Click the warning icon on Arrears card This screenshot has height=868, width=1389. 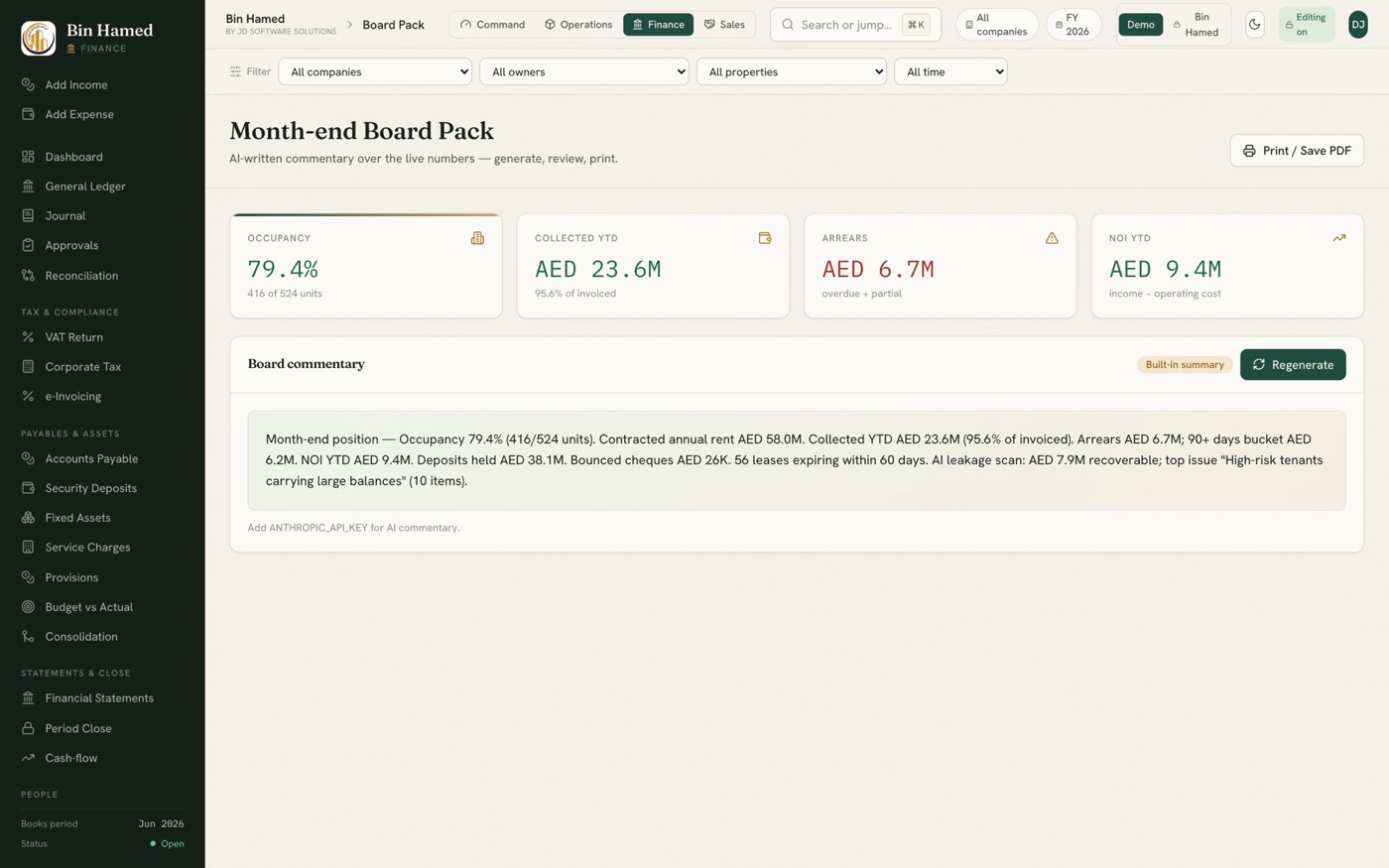1052,238
